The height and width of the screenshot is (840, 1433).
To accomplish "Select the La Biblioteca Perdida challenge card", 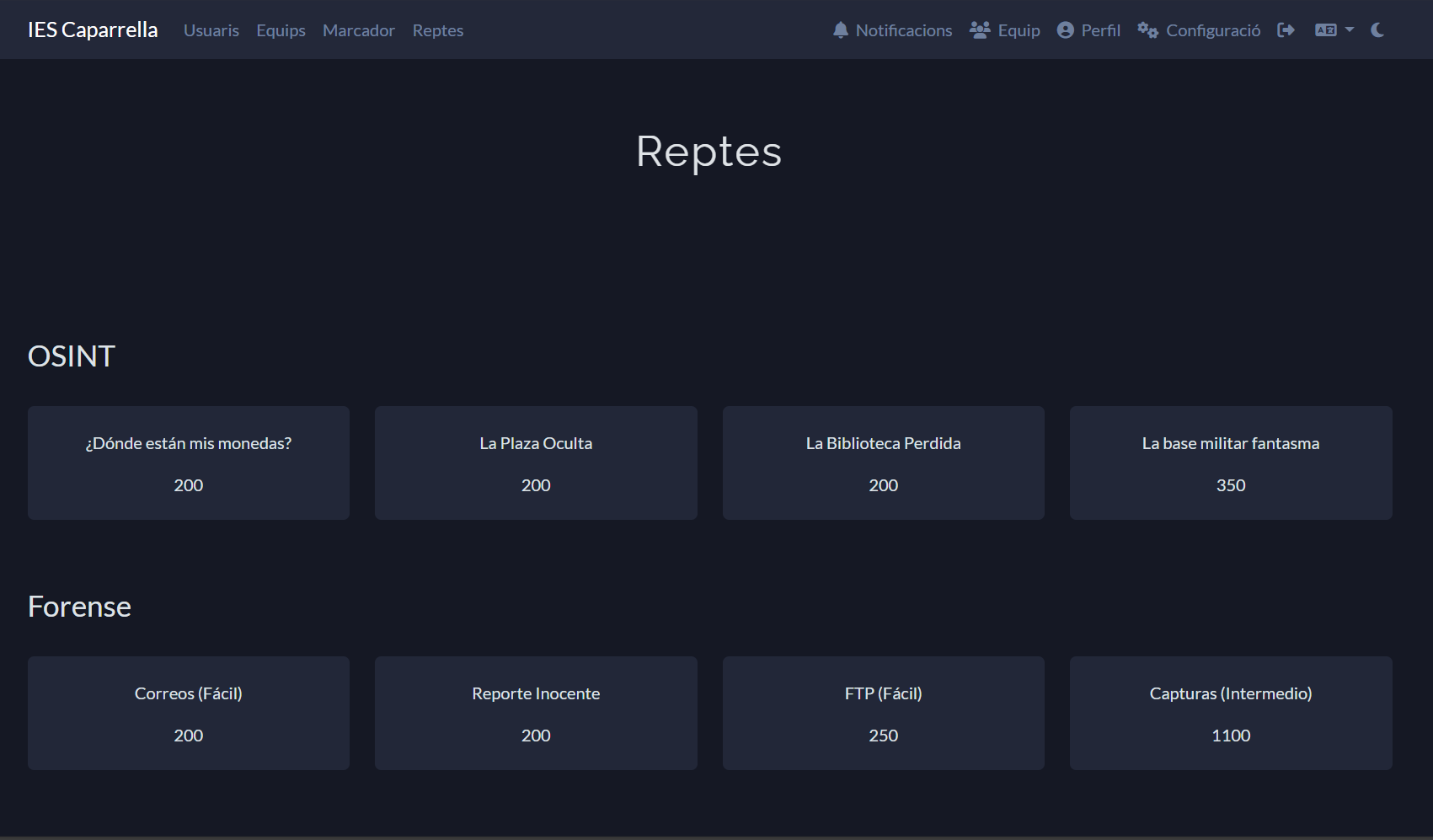I will pos(883,463).
